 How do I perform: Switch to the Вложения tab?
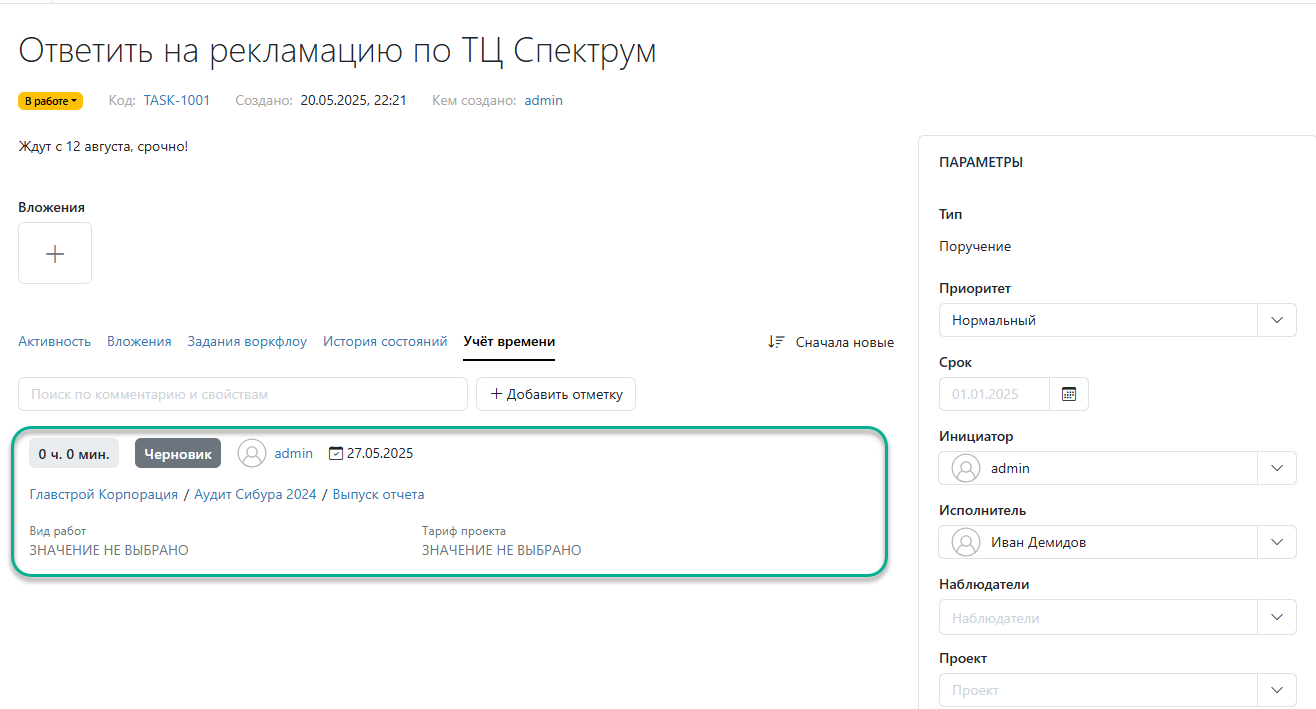[x=139, y=342]
